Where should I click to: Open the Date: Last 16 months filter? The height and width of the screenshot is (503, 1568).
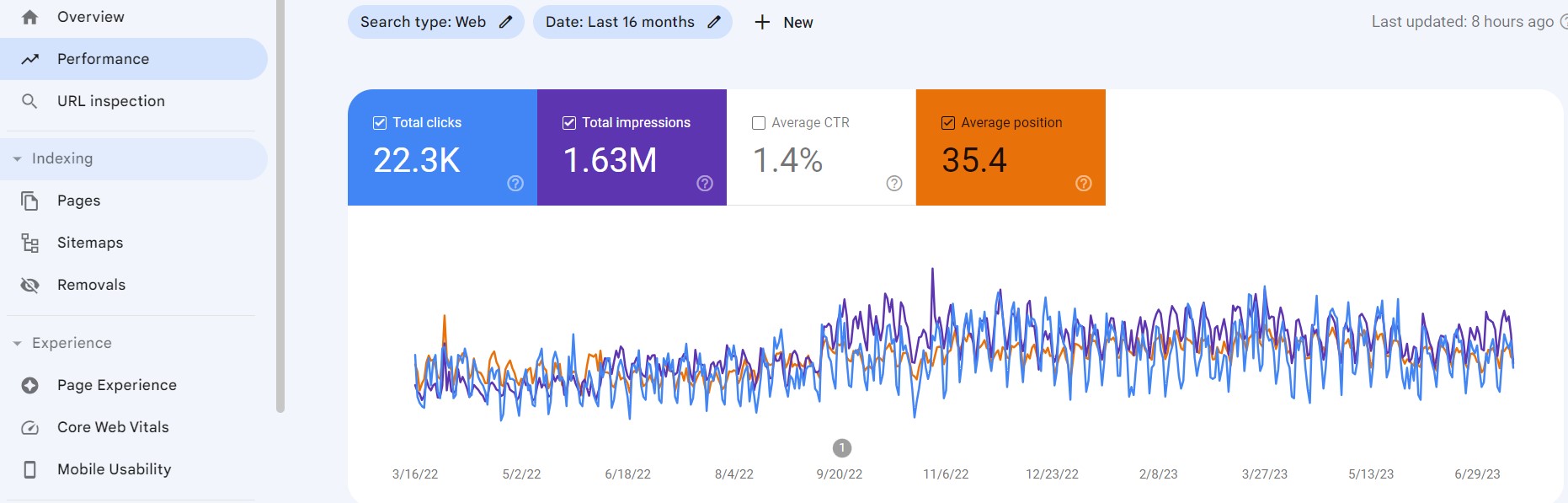pyautogui.click(x=632, y=22)
